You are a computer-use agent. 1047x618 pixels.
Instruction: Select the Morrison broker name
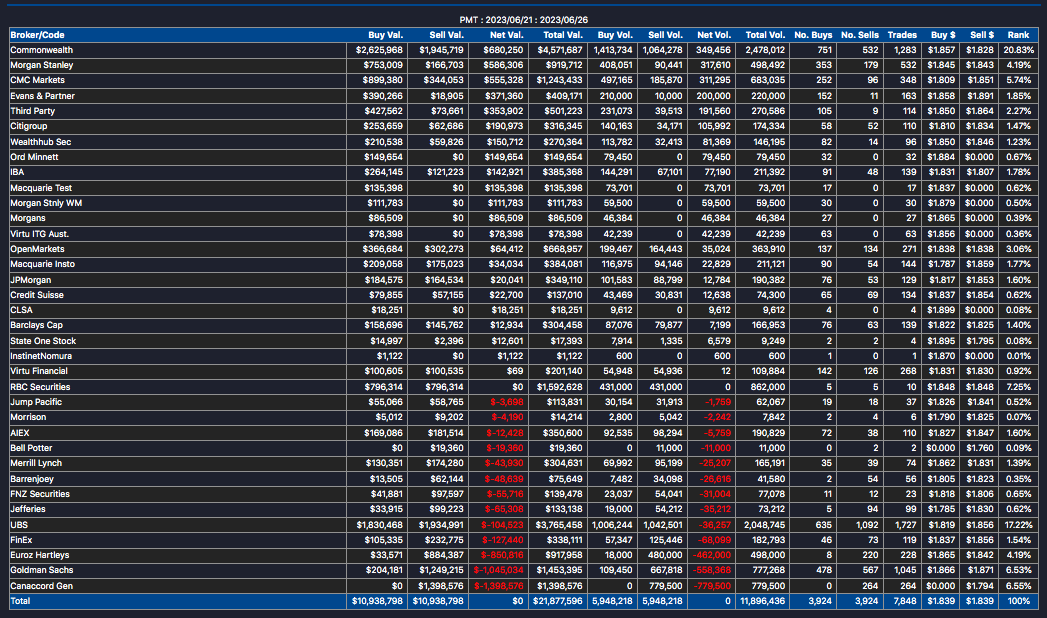pyautogui.click(x=28, y=417)
